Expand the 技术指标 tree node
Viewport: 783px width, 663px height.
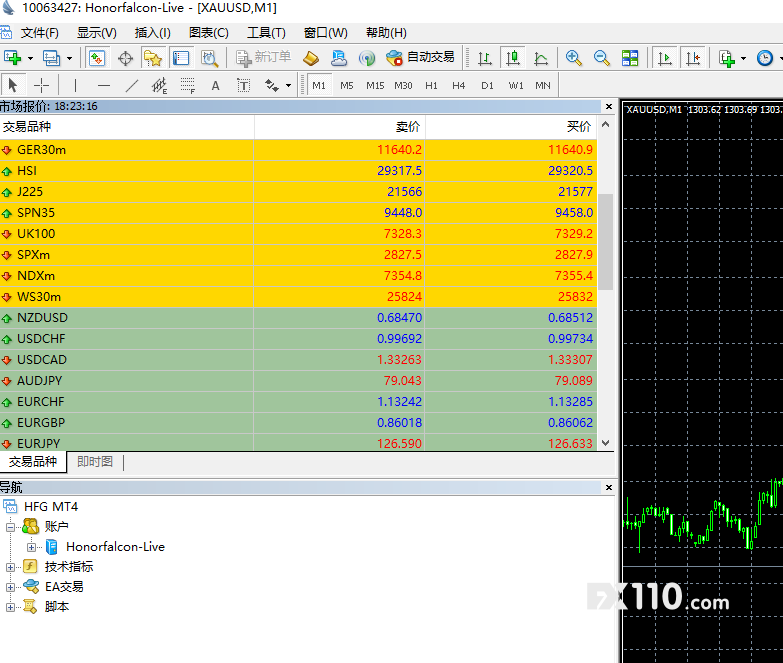coord(10,567)
